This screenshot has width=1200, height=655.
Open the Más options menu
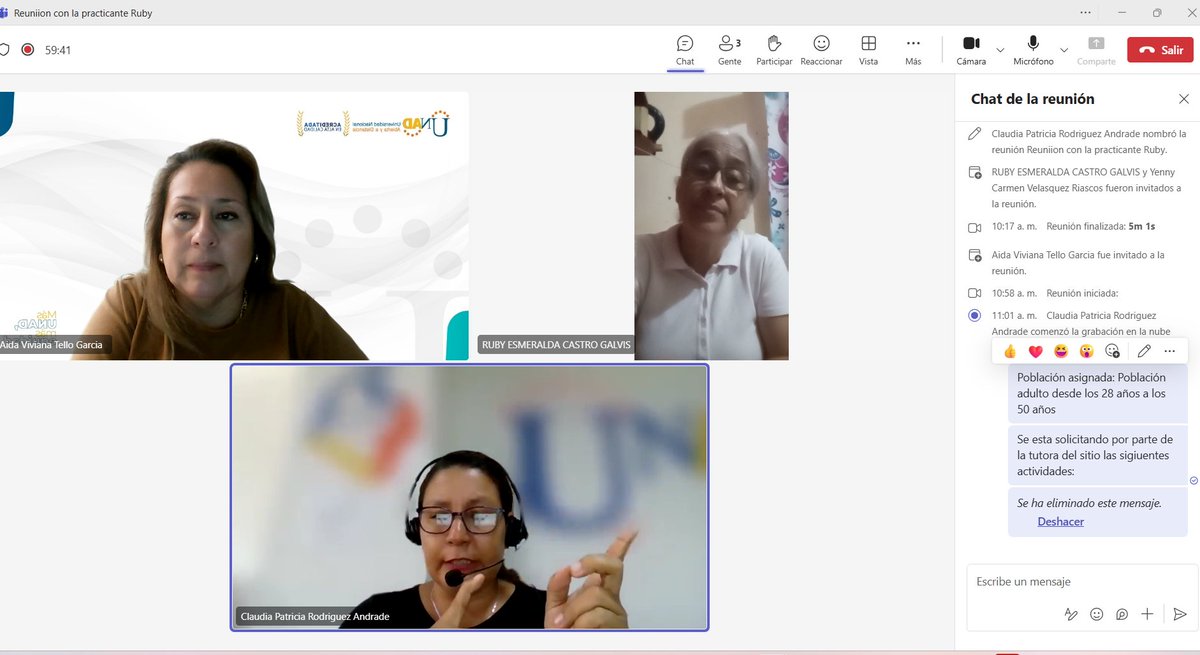coord(913,50)
